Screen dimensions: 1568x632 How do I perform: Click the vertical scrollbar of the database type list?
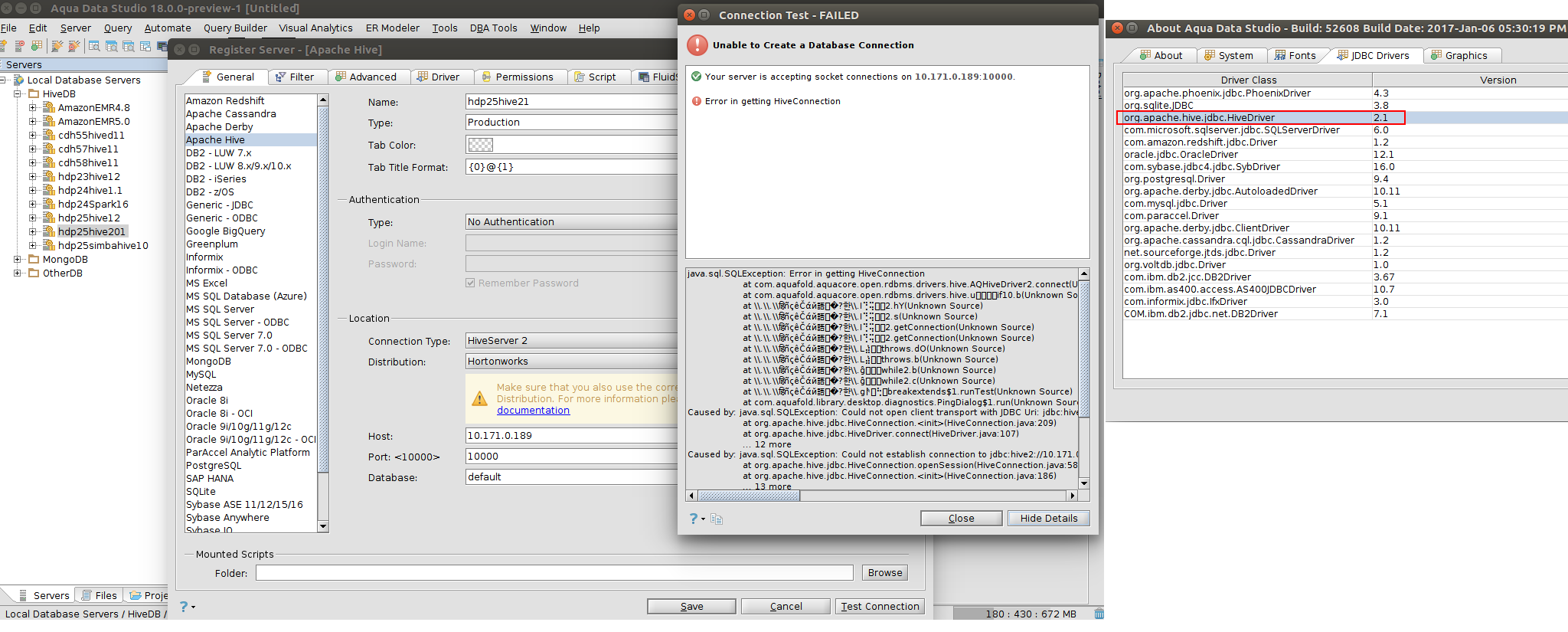point(323,313)
